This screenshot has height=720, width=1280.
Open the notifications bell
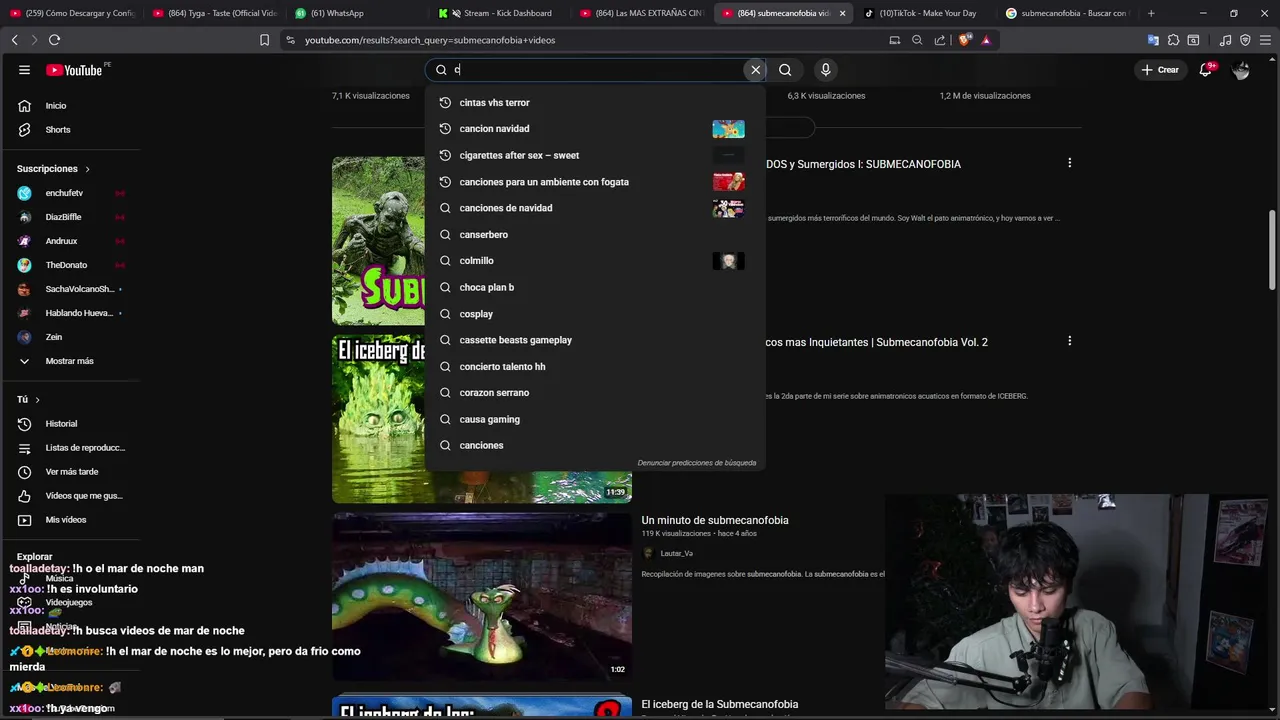point(1206,70)
